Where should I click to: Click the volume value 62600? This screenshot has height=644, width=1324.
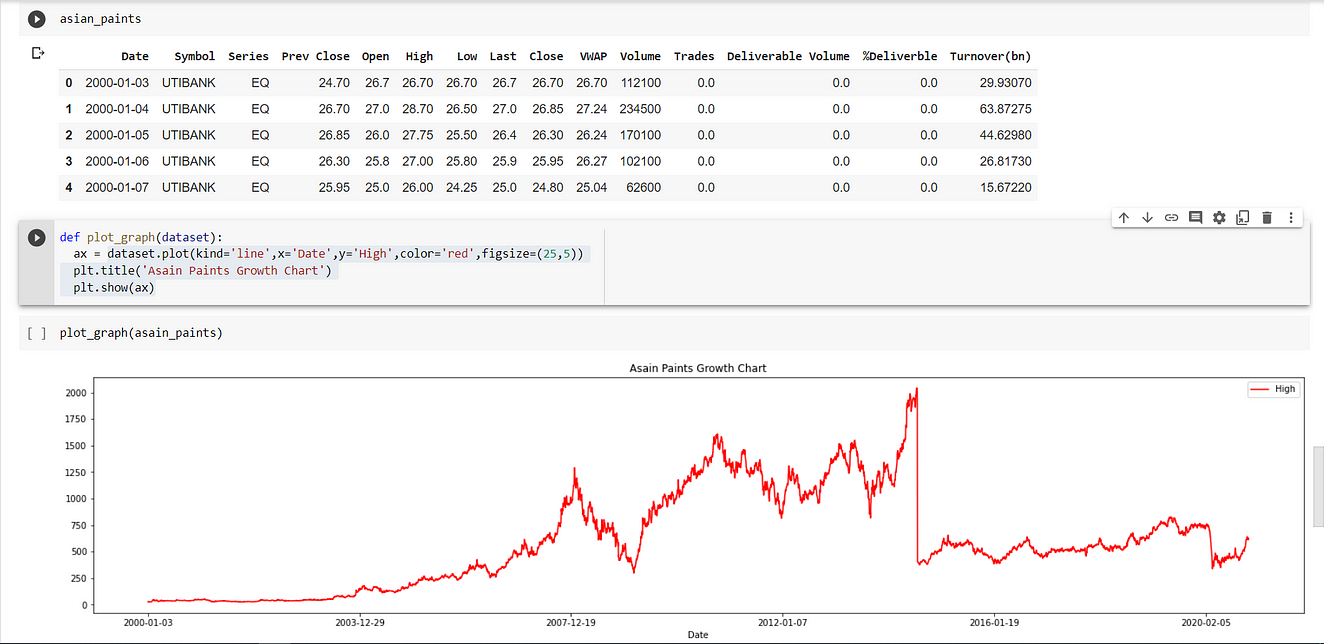click(644, 187)
